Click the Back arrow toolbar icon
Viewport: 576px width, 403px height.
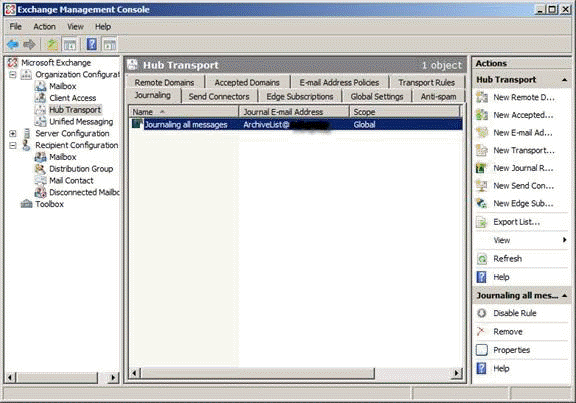(x=13, y=44)
